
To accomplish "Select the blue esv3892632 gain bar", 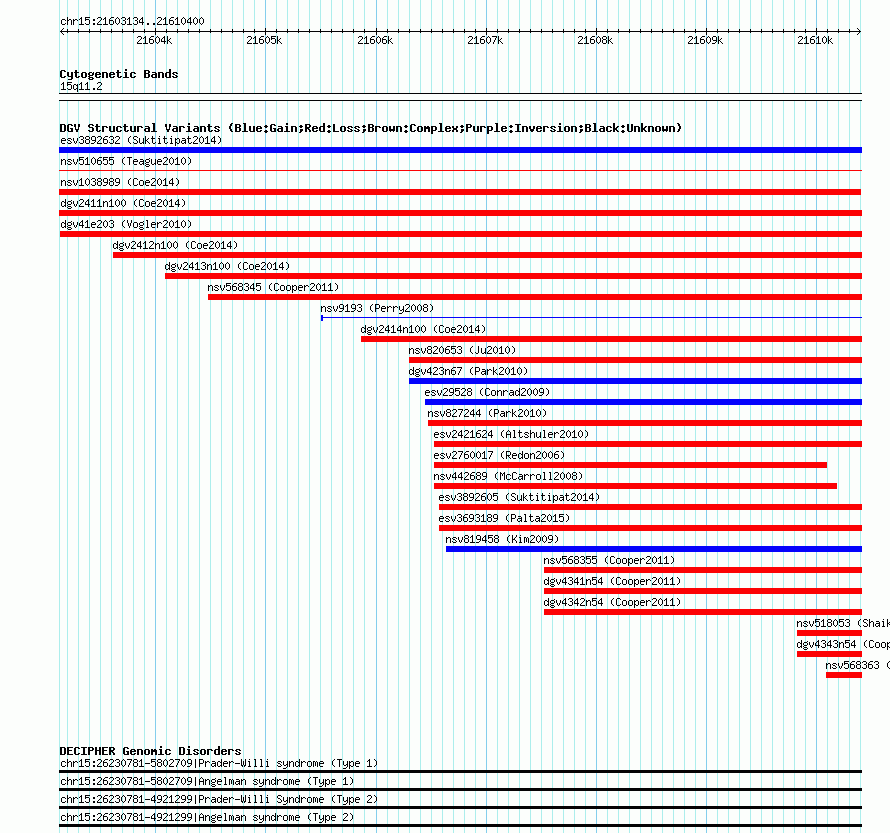I will (x=460, y=150).
